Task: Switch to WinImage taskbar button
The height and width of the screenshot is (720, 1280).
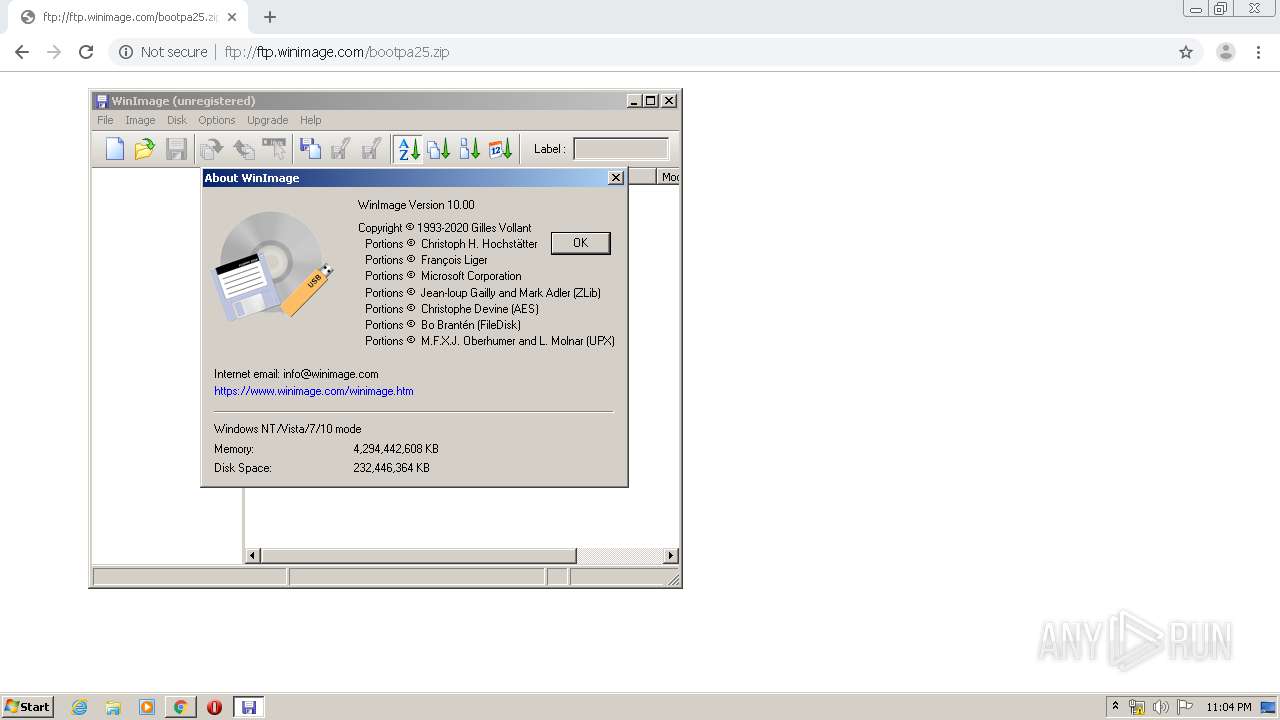Action: point(249,707)
